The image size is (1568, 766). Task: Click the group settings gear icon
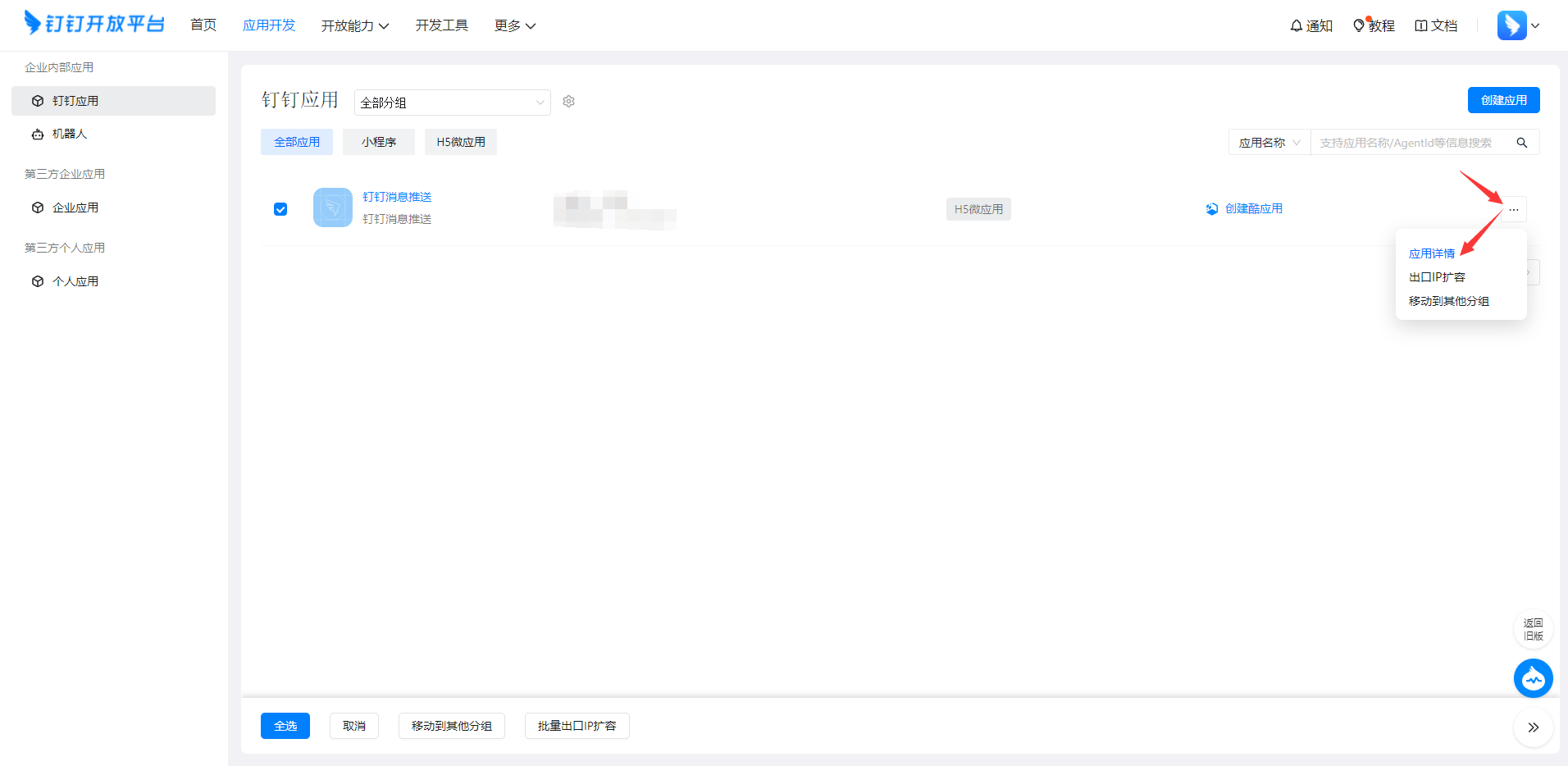[568, 101]
